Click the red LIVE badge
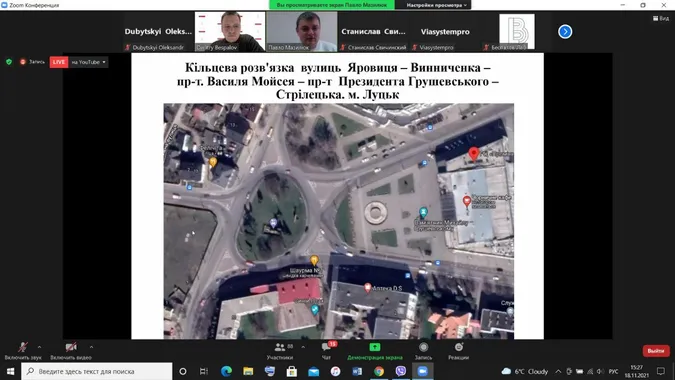The height and width of the screenshot is (380, 675). (59, 62)
